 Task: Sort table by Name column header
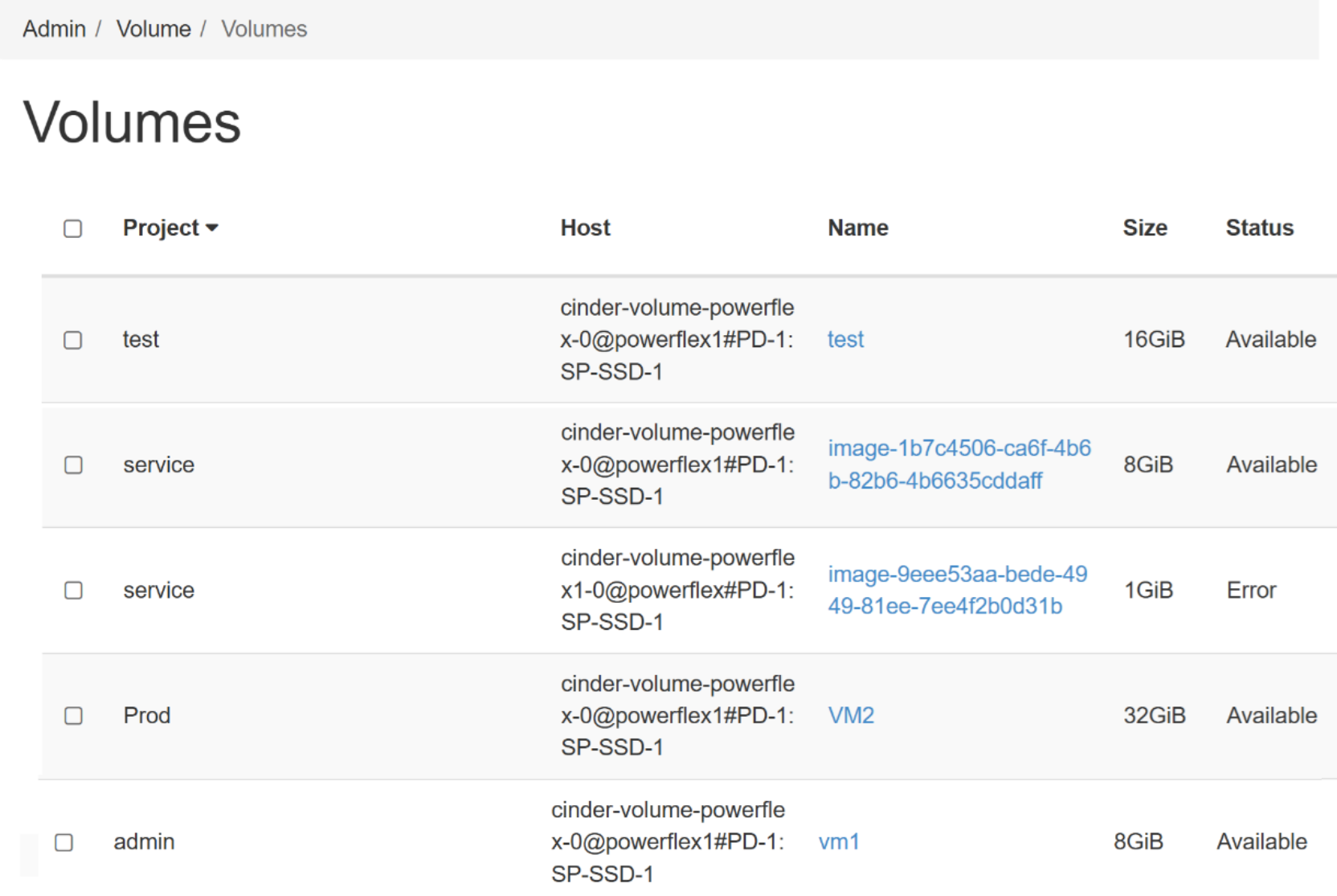[858, 228]
